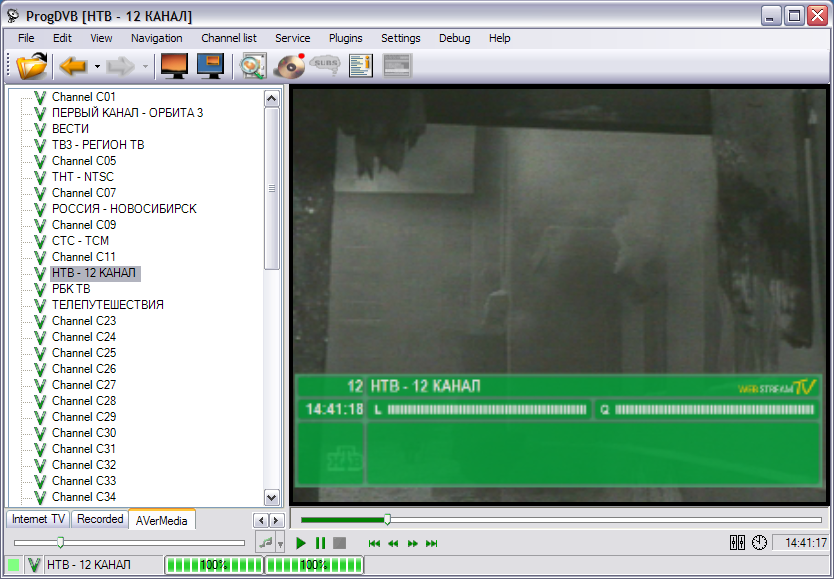This screenshot has width=834, height=579.
Task: Click the channel list scroll down arrow
Action: pyautogui.click(x=272, y=498)
